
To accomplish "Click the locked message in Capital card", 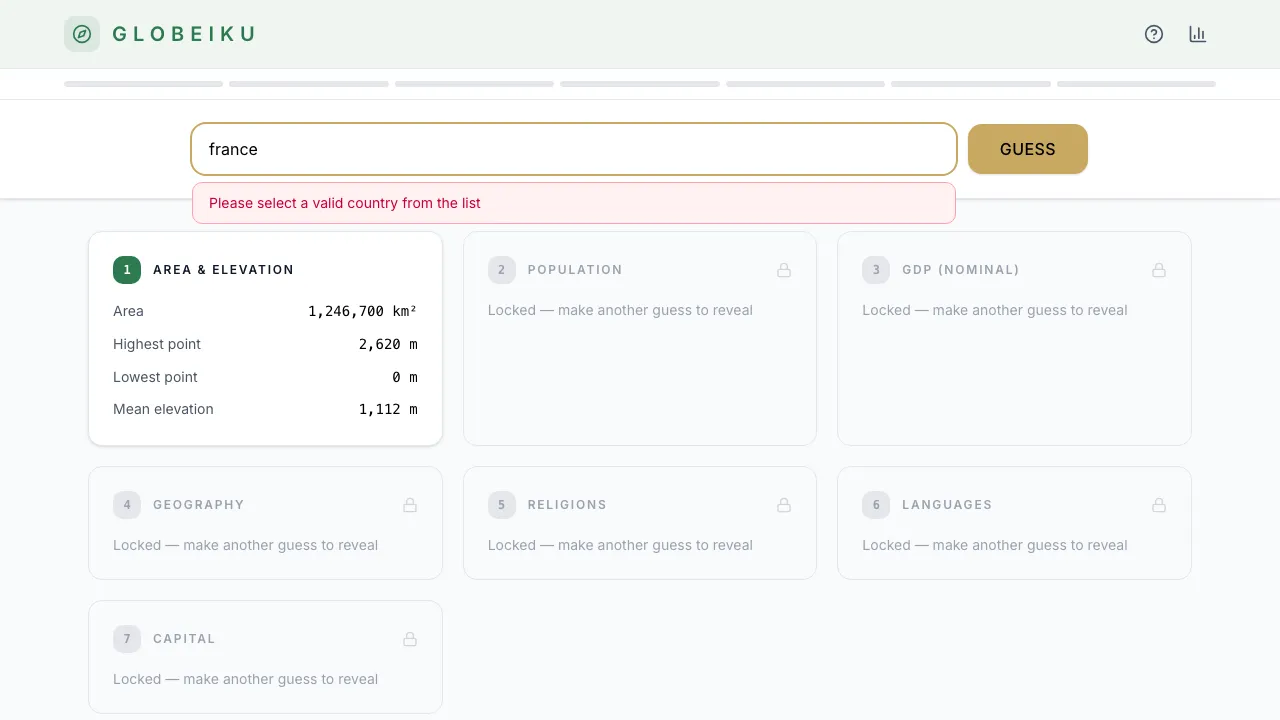I will click(x=245, y=679).
